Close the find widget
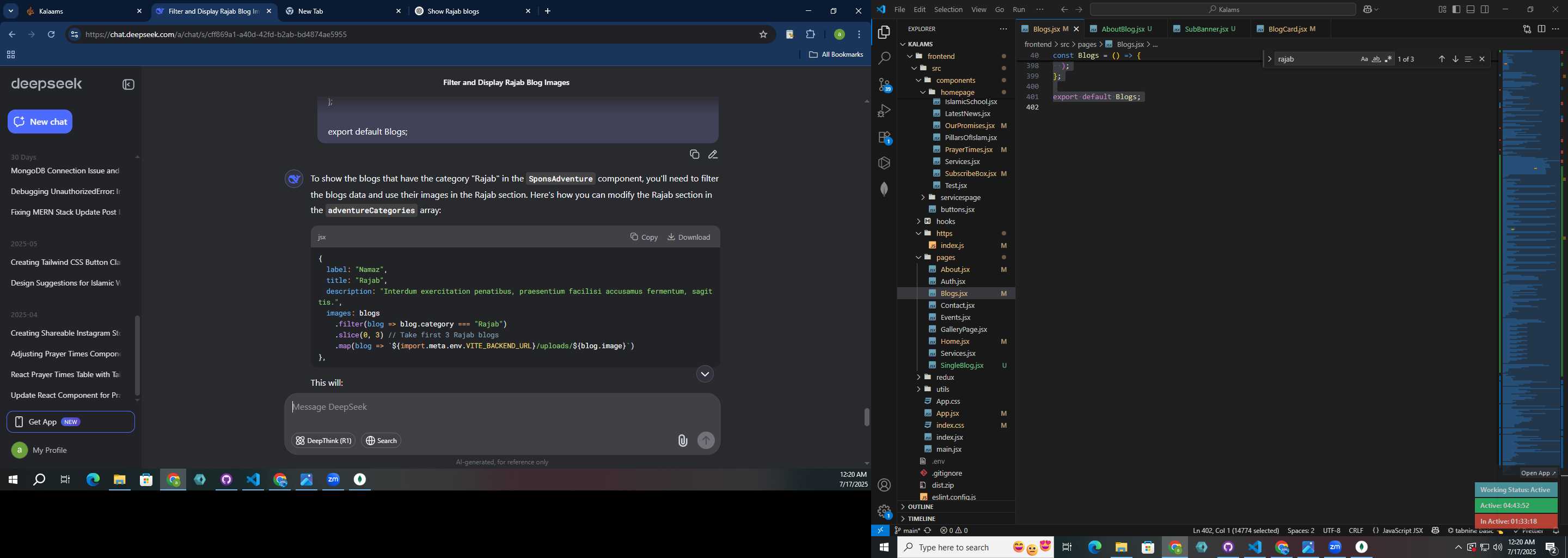This screenshot has width=1568, height=558. pyautogui.click(x=1481, y=59)
